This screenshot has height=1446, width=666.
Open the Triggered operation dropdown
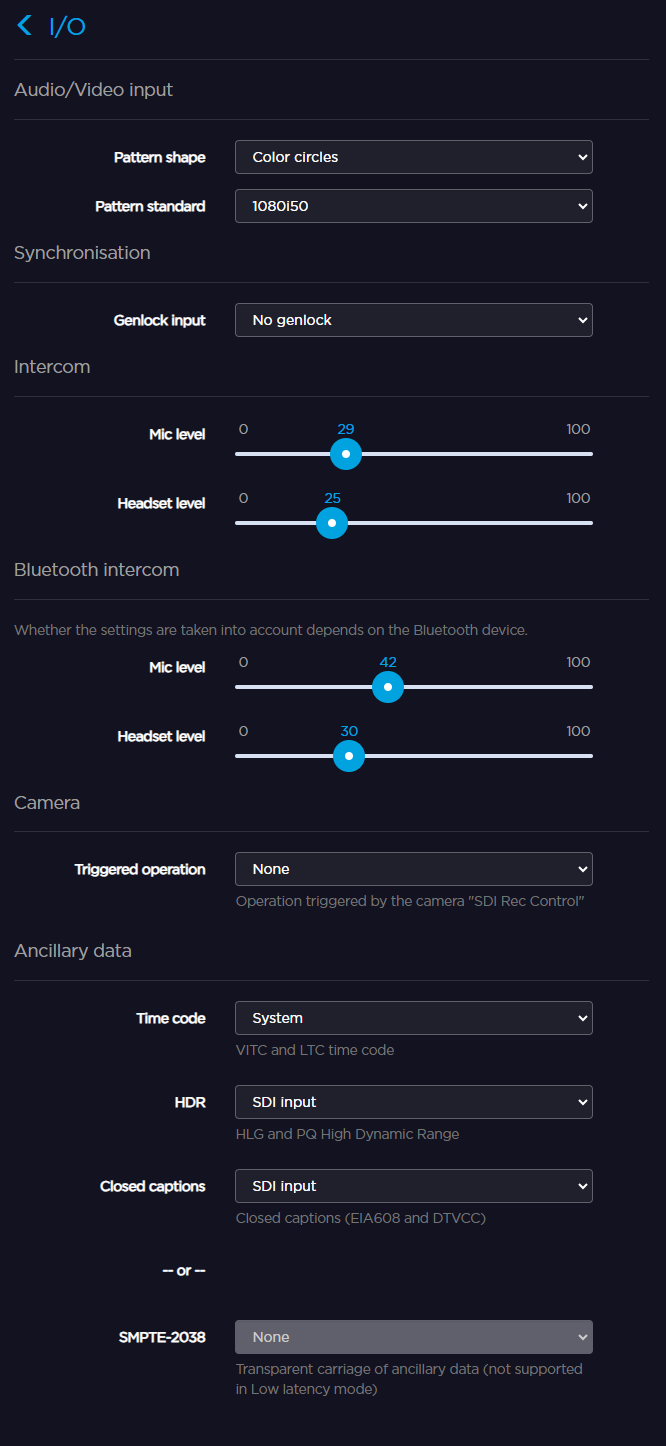[413, 869]
